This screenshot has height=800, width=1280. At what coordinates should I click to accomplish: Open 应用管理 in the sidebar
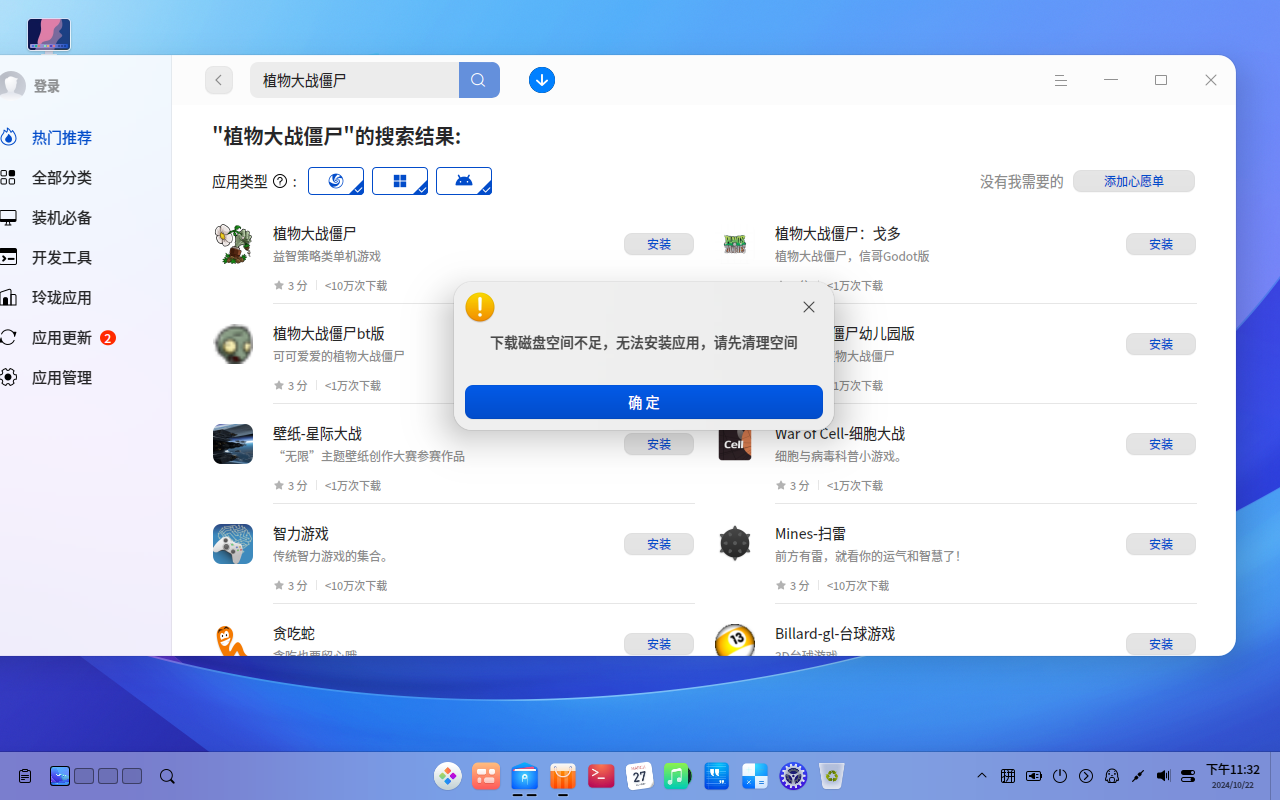point(61,377)
